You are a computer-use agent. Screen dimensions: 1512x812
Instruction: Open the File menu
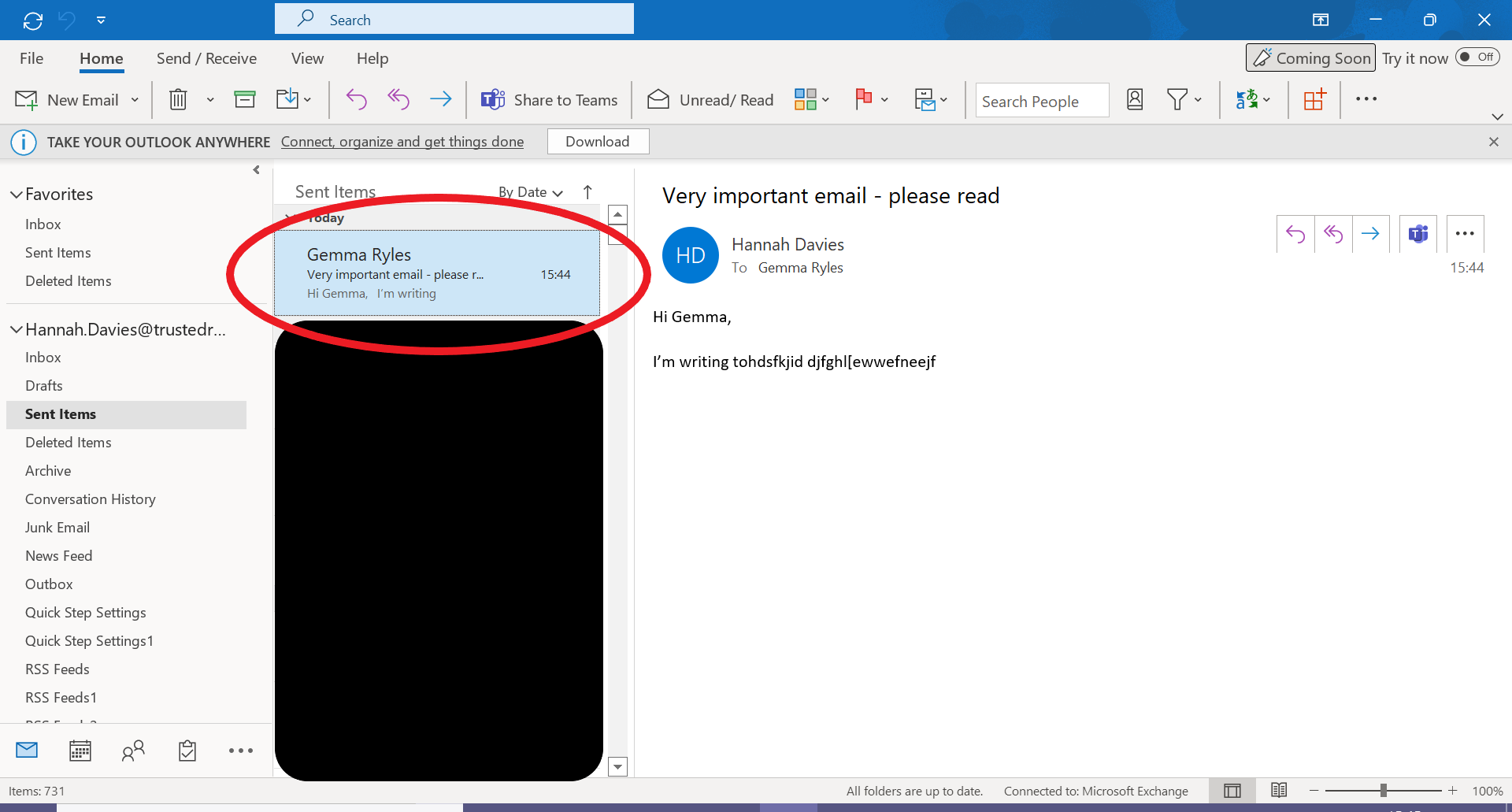click(31, 58)
